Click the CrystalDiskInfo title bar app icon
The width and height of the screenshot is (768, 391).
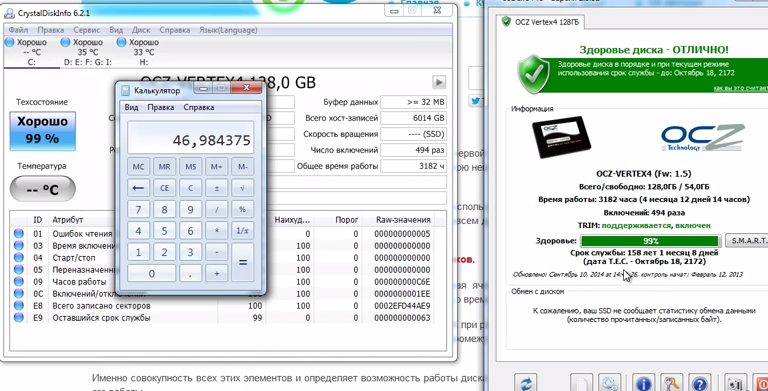(x=9, y=13)
